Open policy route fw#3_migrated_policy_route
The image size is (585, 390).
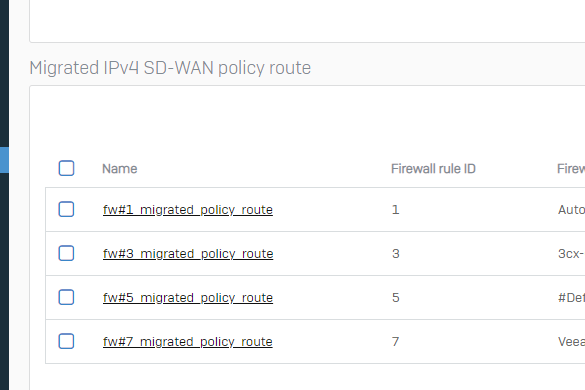(x=188, y=254)
